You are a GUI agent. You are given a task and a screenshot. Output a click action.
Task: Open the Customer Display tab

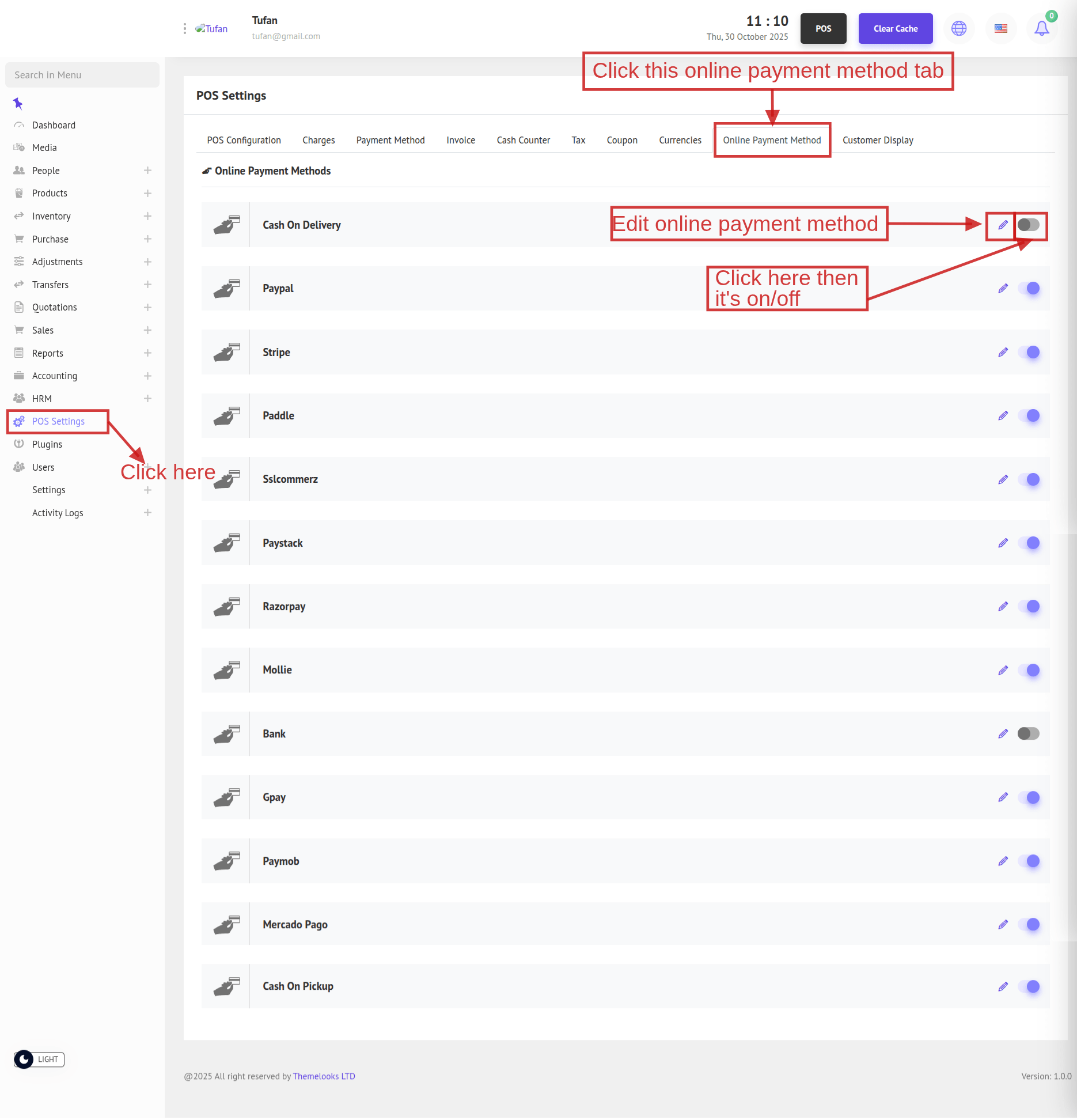click(x=877, y=140)
